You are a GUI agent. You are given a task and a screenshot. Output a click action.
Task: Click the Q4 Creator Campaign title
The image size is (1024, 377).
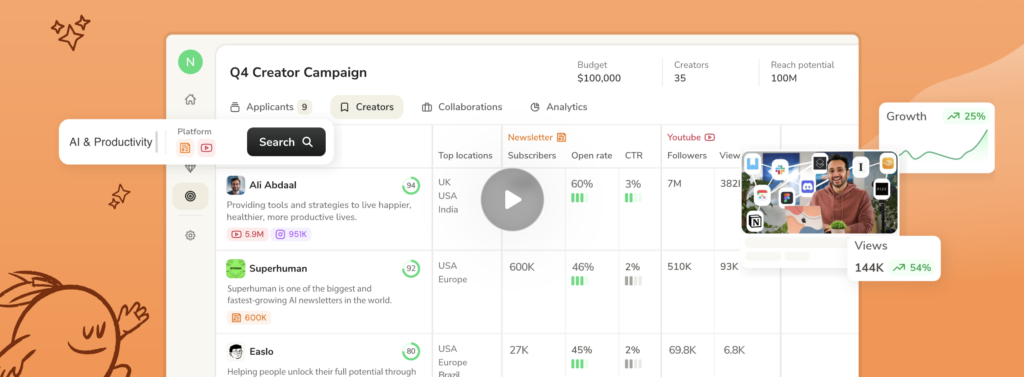pyautogui.click(x=298, y=73)
